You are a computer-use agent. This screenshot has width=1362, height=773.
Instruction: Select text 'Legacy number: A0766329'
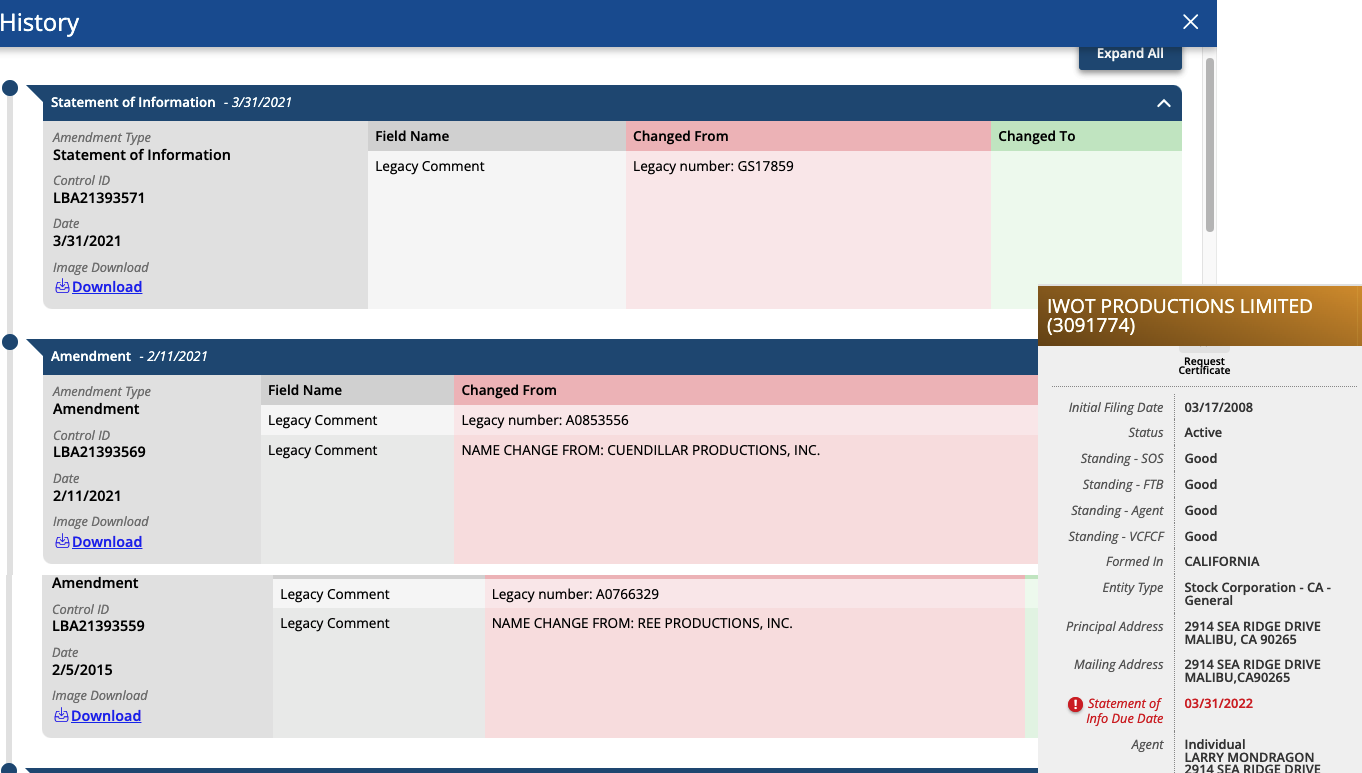pos(575,595)
